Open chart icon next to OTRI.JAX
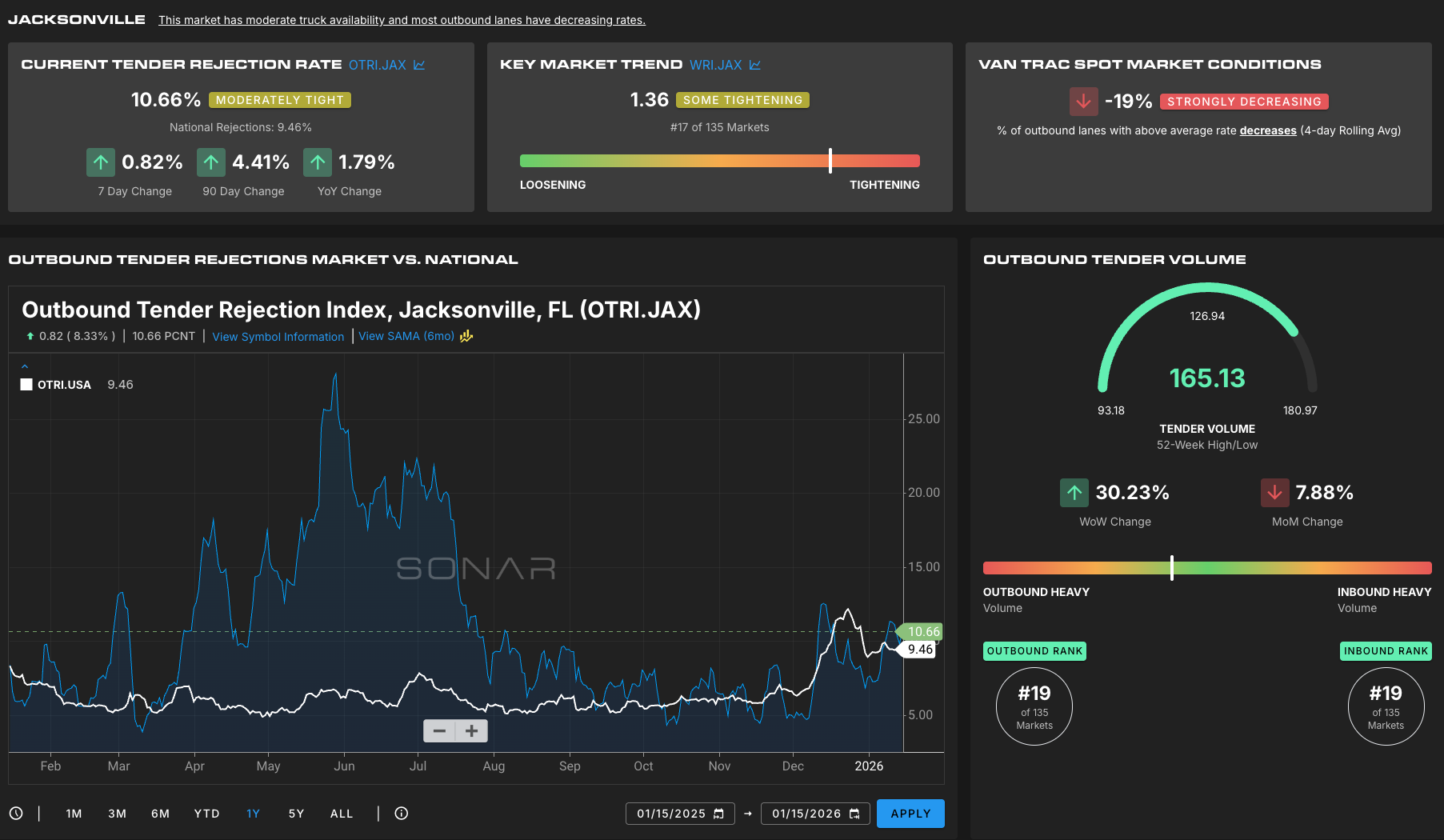Viewport: 1444px width, 840px height. pyautogui.click(x=419, y=65)
